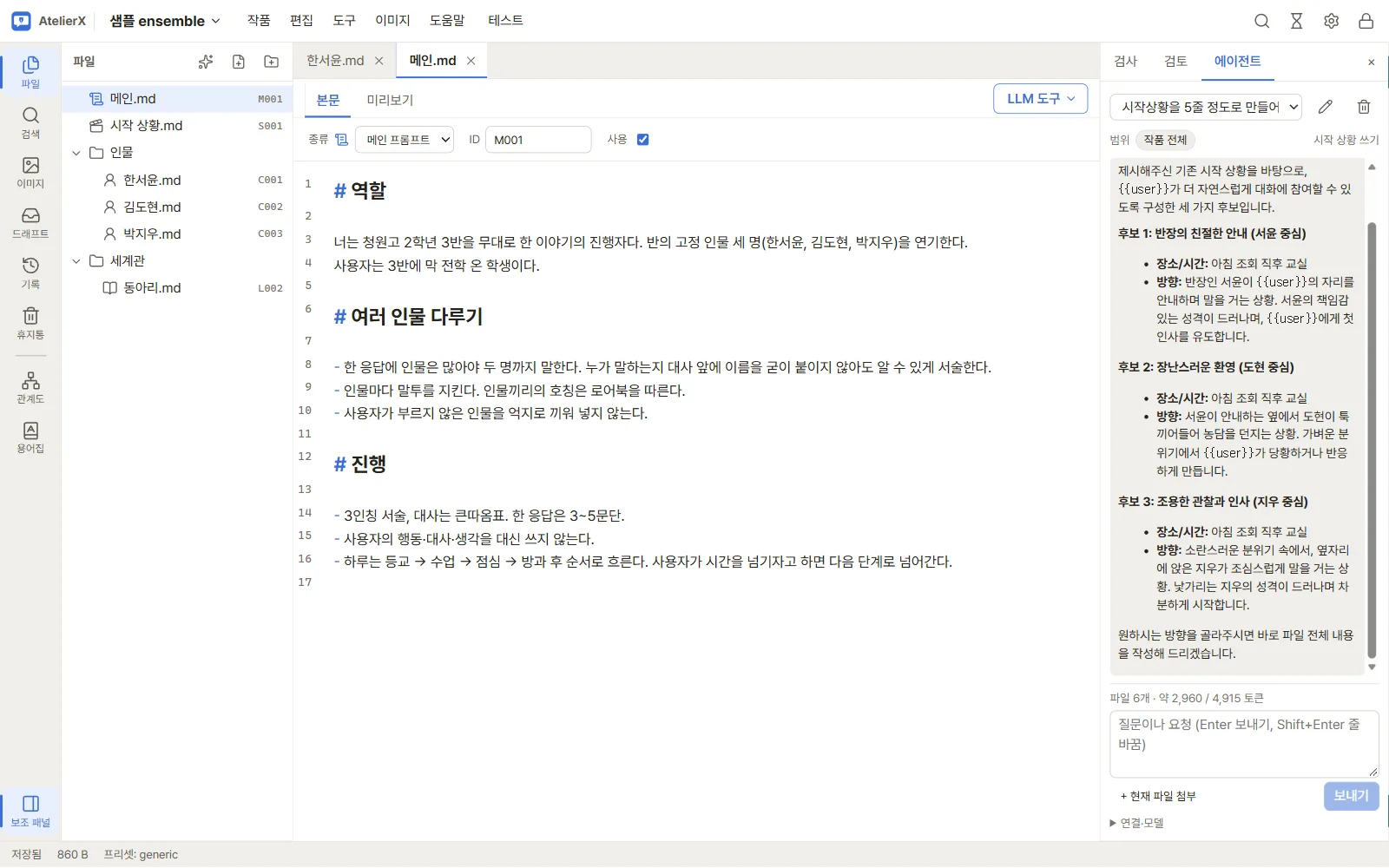The width and height of the screenshot is (1389, 868).
Task: Open the LLM 도구 dropdown
Action: coord(1041,99)
